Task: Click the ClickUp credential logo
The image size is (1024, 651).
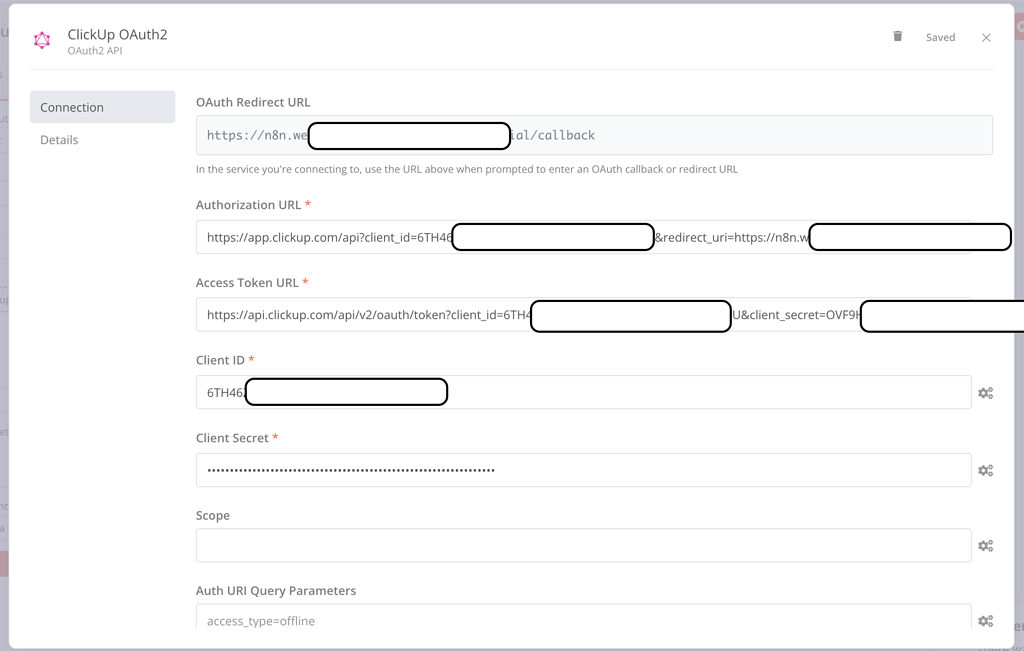Action: (x=41, y=40)
